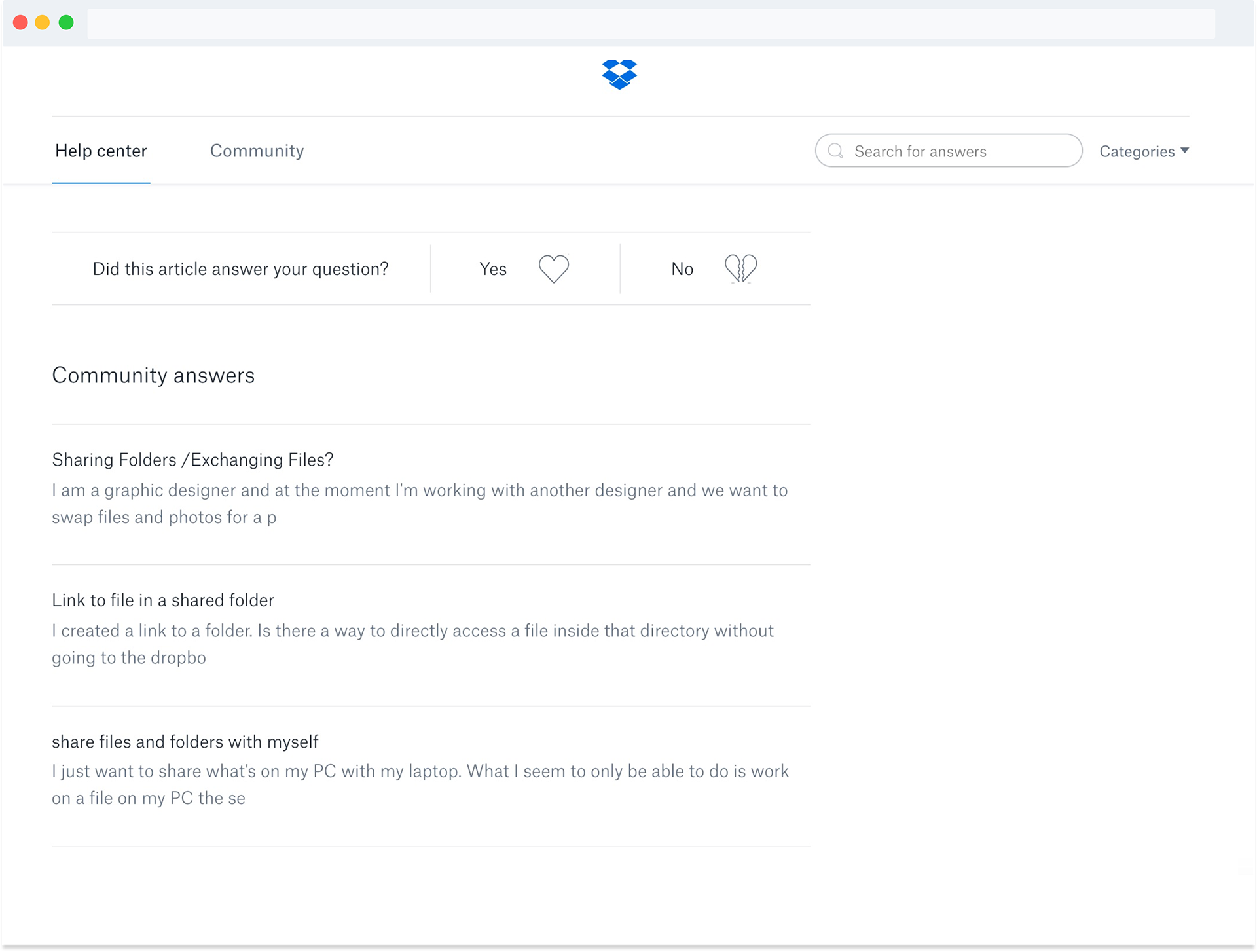
Task: Click the Dropbox logo icon
Action: tap(619, 75)
